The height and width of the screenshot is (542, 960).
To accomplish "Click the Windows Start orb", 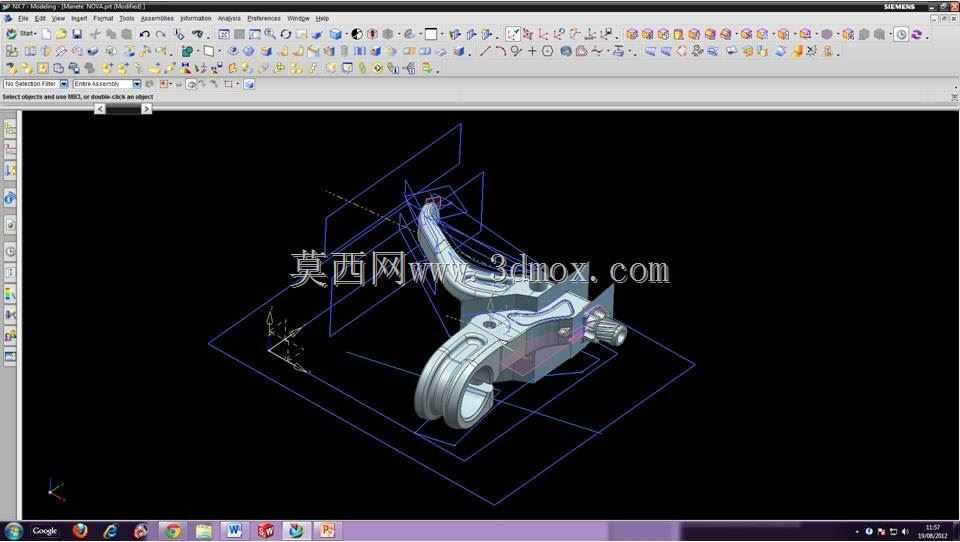I will tap(13, 531).
